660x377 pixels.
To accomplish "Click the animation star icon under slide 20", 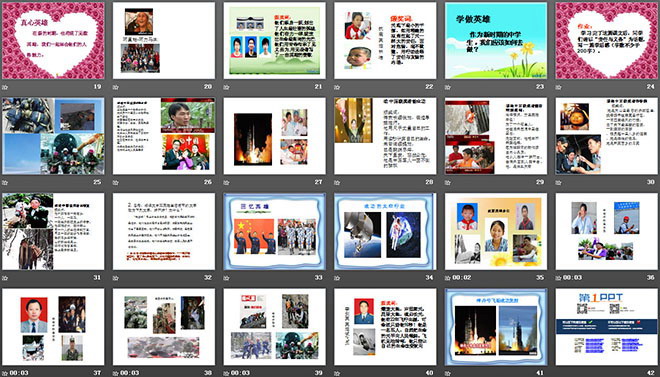I will pos(115,87).
